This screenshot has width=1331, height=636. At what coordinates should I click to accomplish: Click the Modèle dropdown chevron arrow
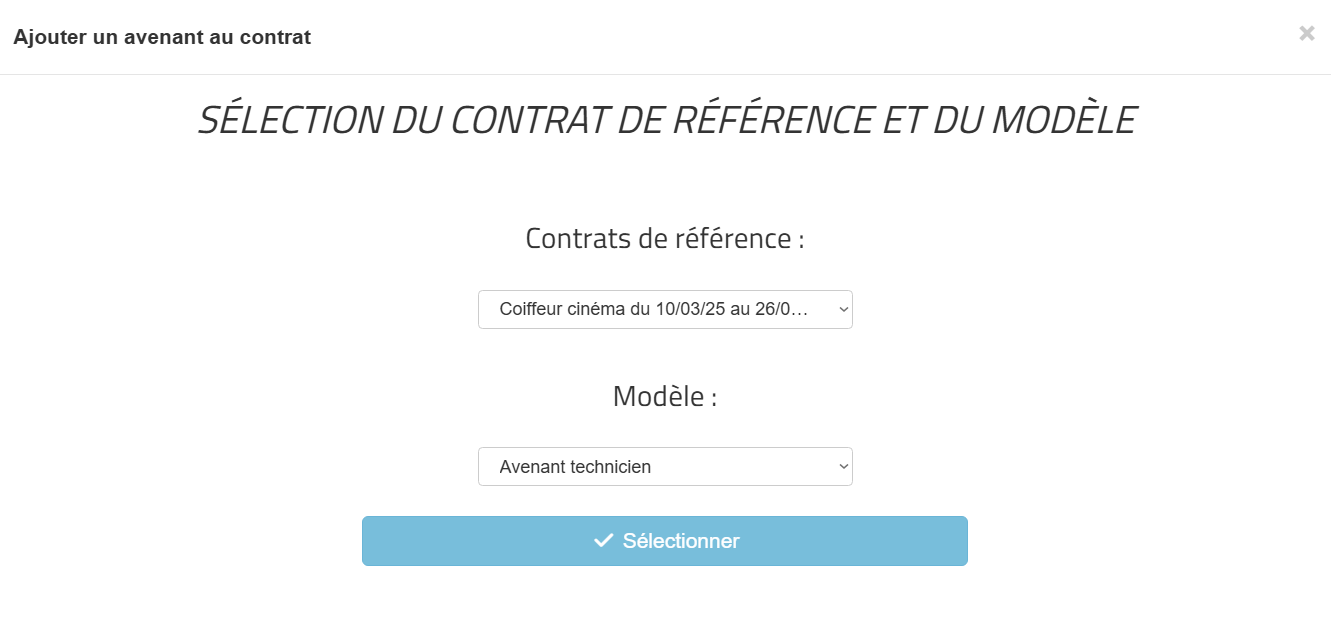(843, 467)
